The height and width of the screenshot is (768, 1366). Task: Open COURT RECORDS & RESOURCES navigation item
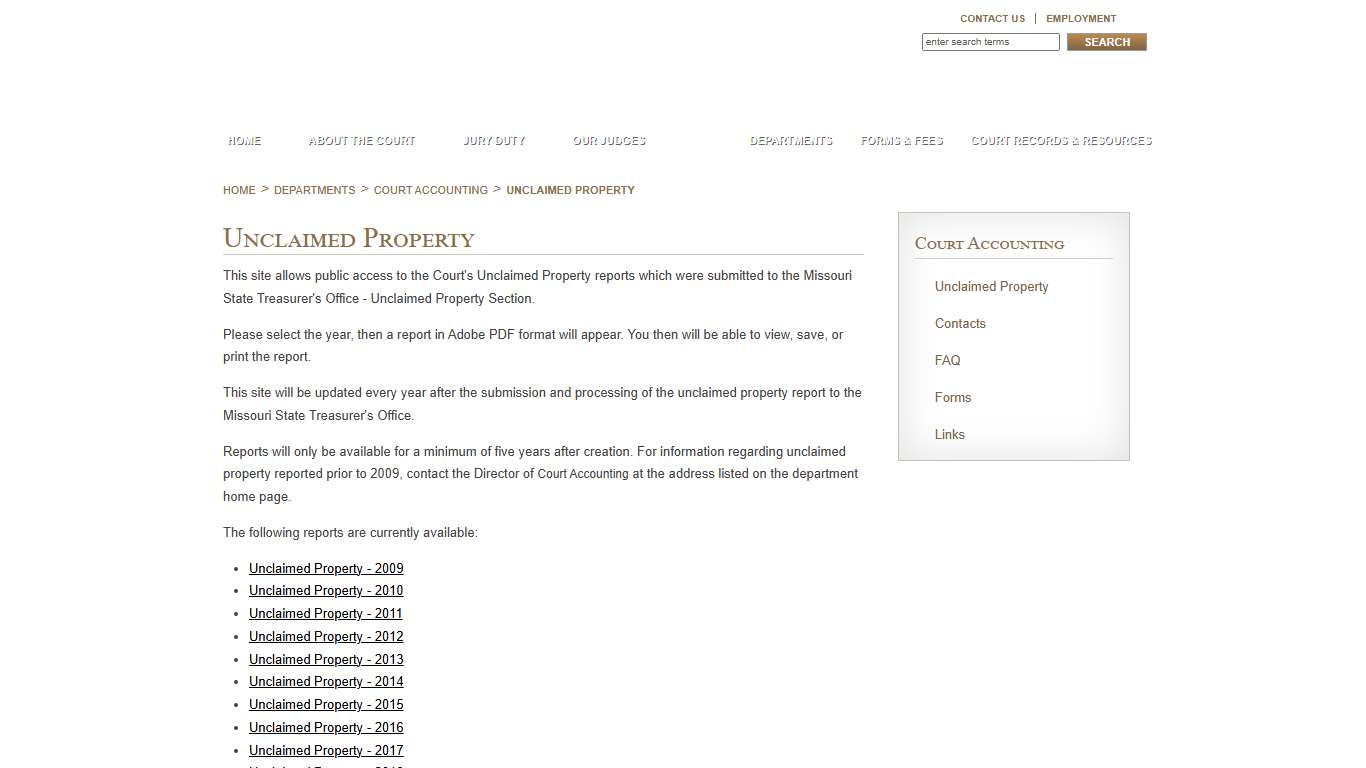click(x=1061, y=141)
